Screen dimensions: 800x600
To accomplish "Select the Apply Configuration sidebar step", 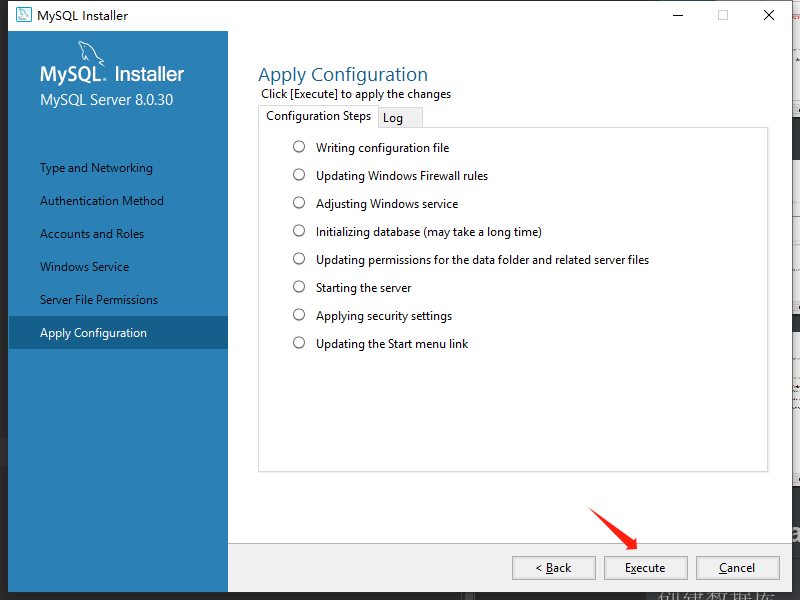I will (118, 333).
